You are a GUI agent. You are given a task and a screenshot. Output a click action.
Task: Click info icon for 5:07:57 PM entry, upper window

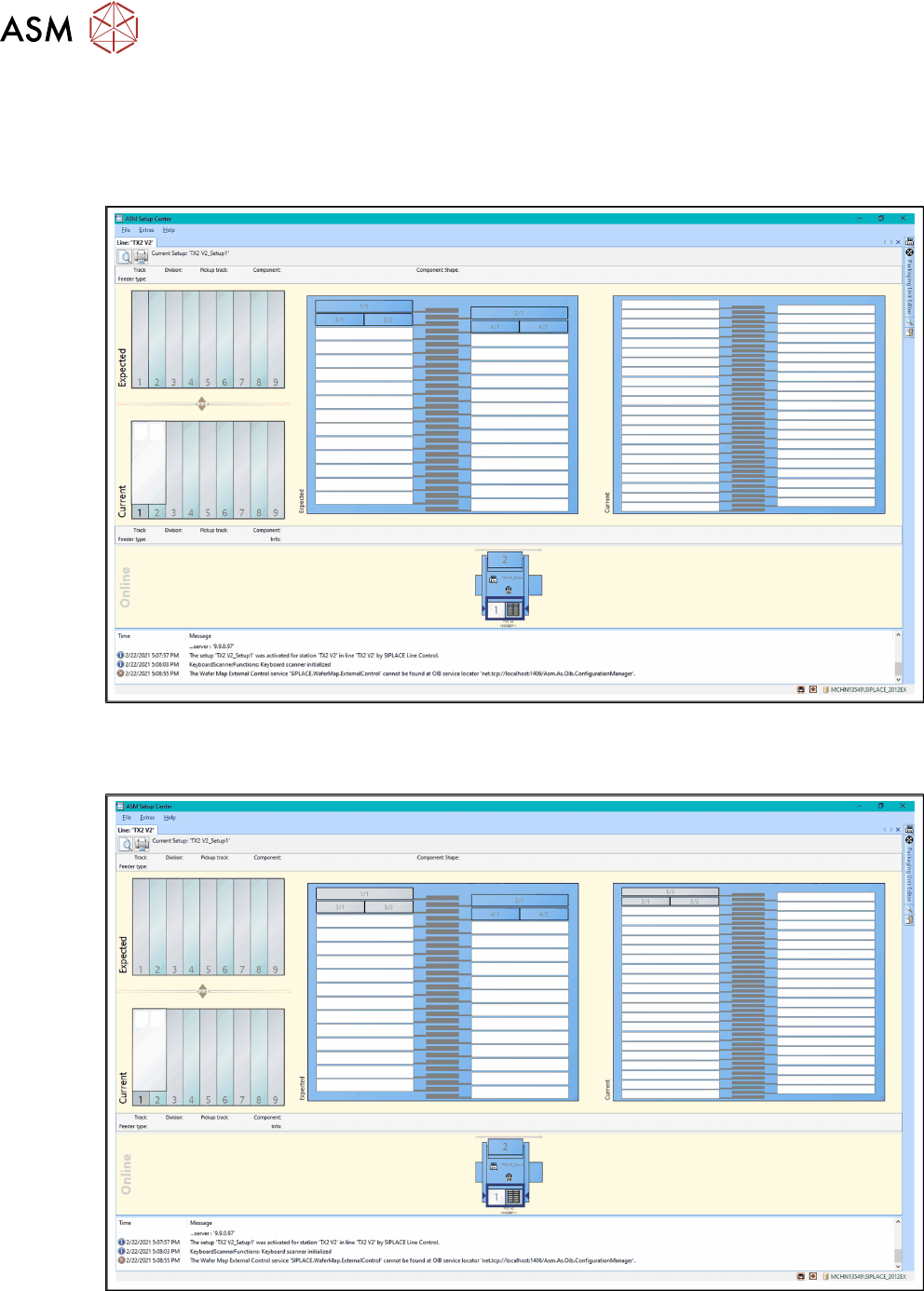click(121, 655)
